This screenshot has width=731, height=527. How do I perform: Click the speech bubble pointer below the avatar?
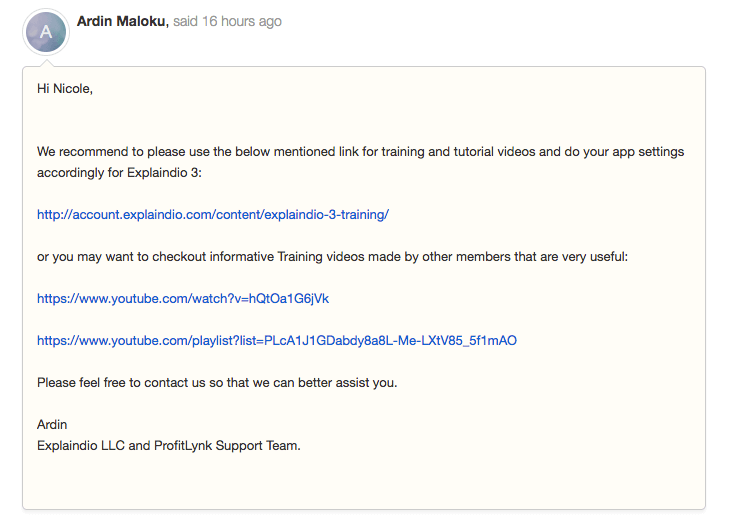[46, 62]
